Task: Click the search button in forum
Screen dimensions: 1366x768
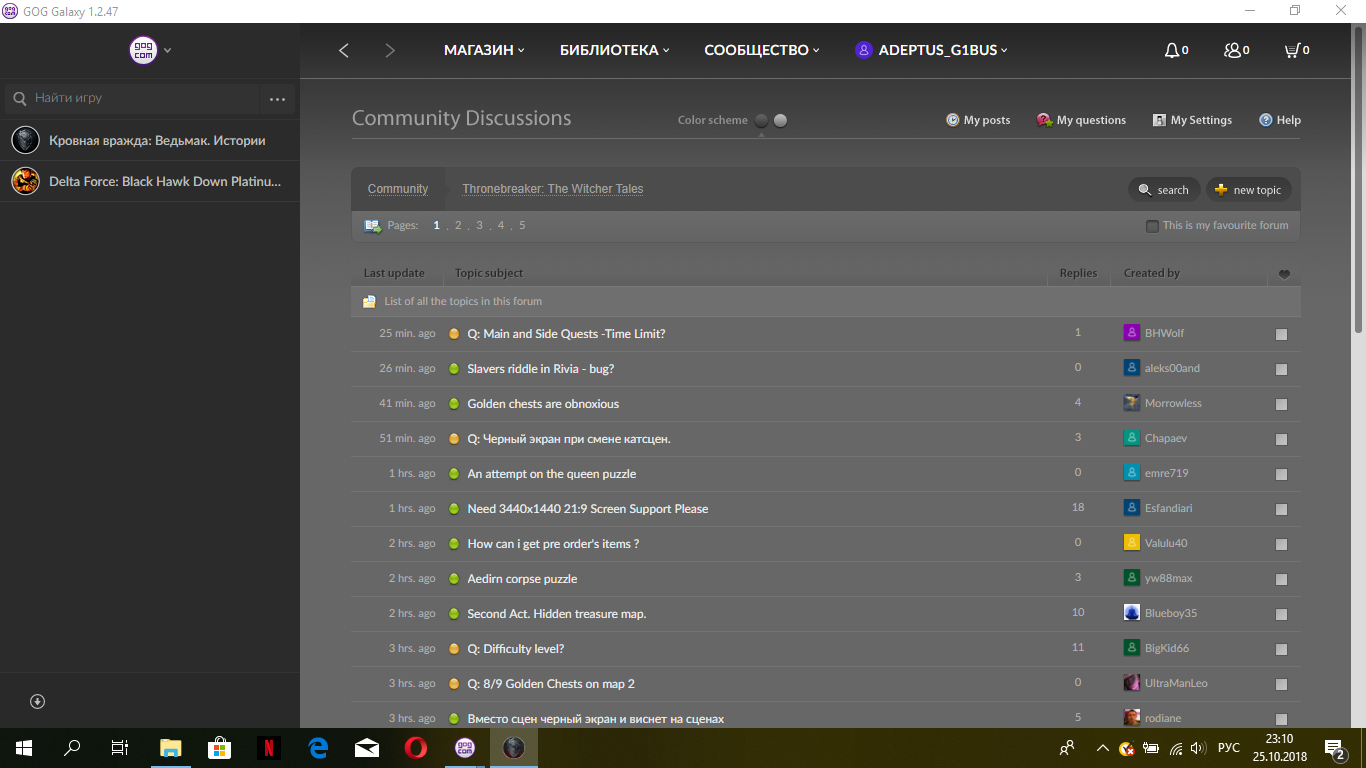Action: click(x=1163, y=190)
